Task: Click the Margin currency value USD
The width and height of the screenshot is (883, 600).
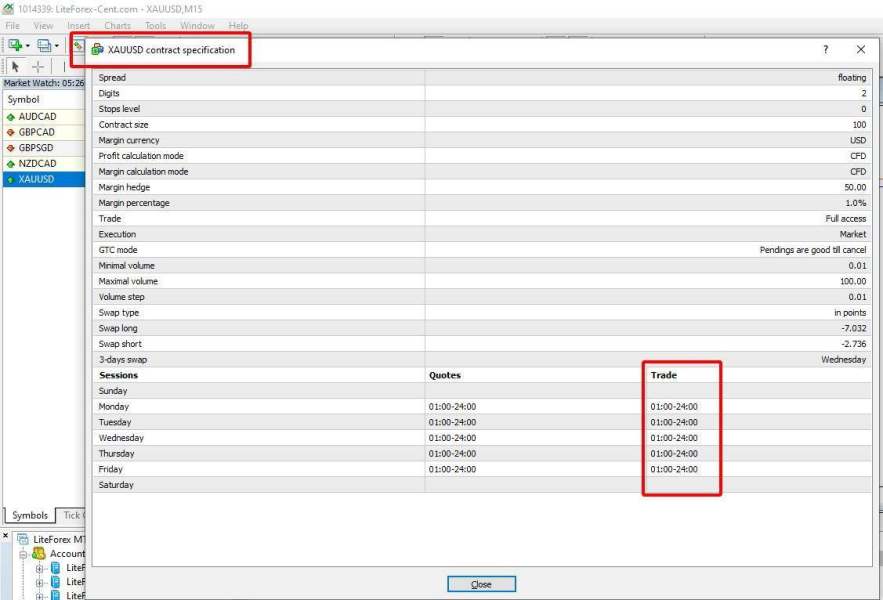Action: pyautogui.click(x=858, y=141)
